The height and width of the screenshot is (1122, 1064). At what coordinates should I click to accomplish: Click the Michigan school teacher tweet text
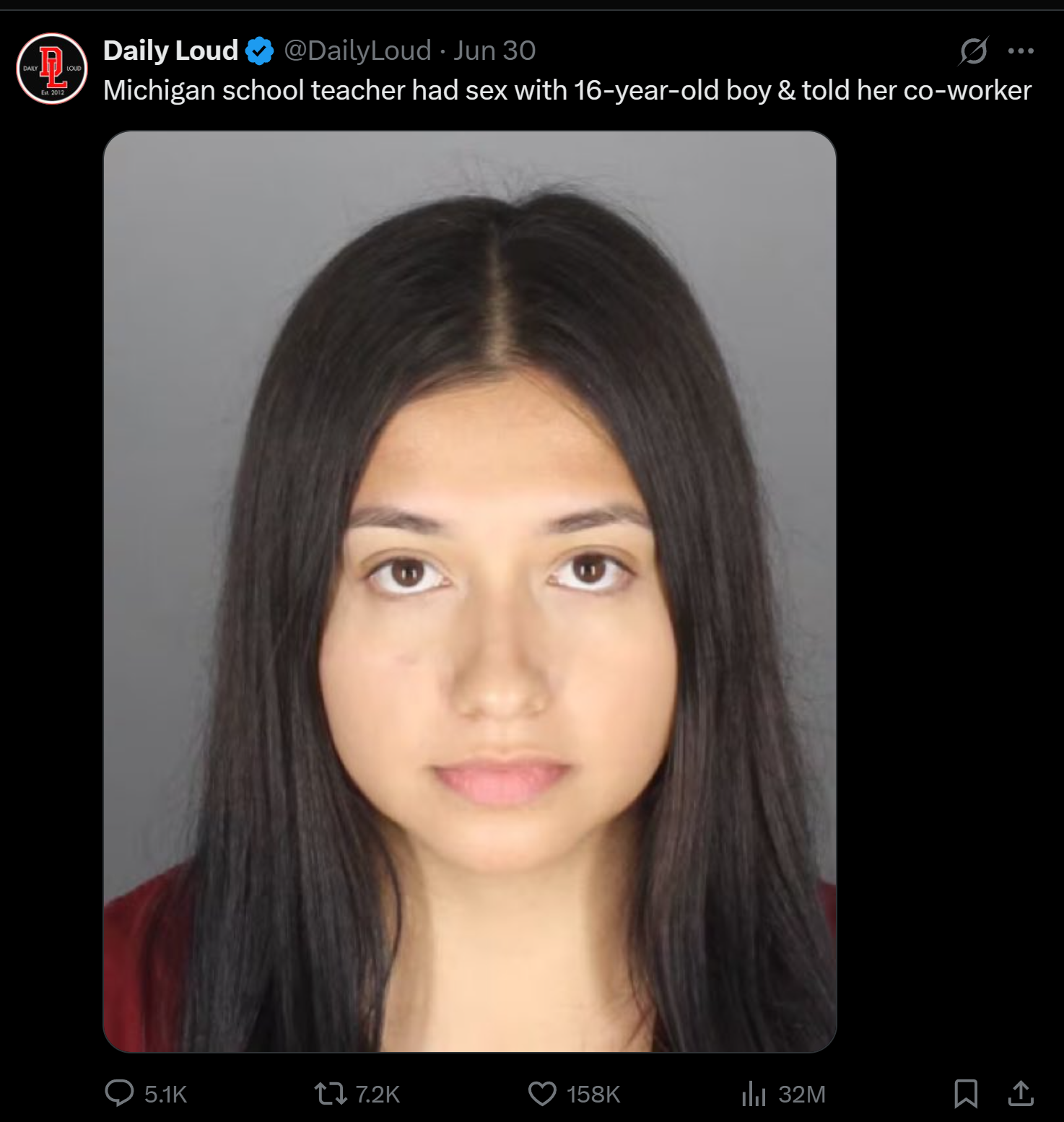[567, 91]
